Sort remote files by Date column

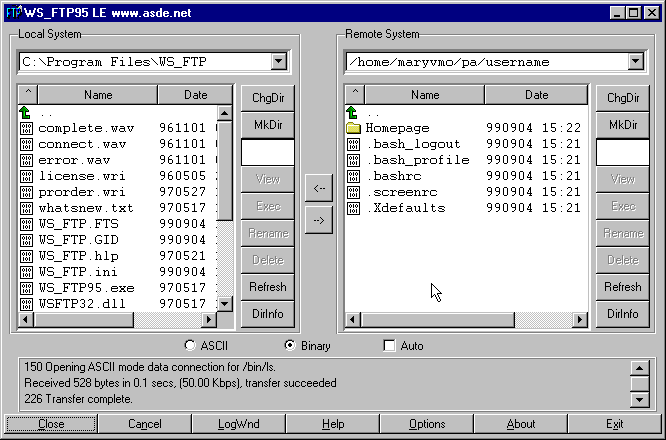pos(536,94)
